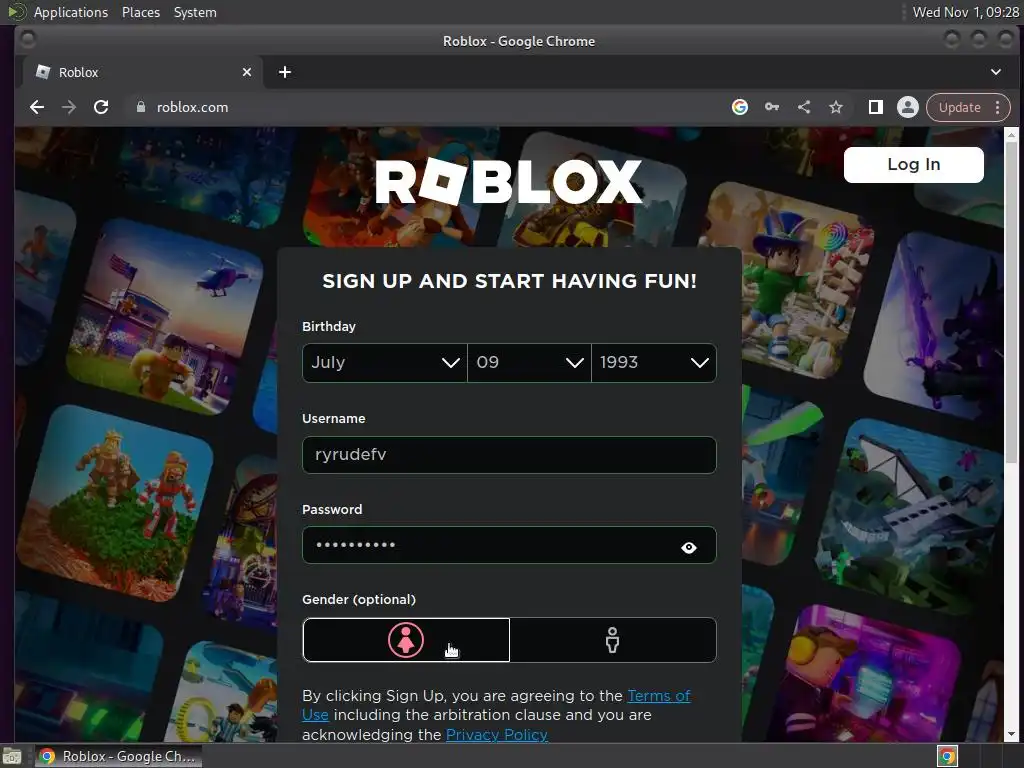Click the Roblox taskbar window entry
The image size is (1024, 768).
pos(118,756)
